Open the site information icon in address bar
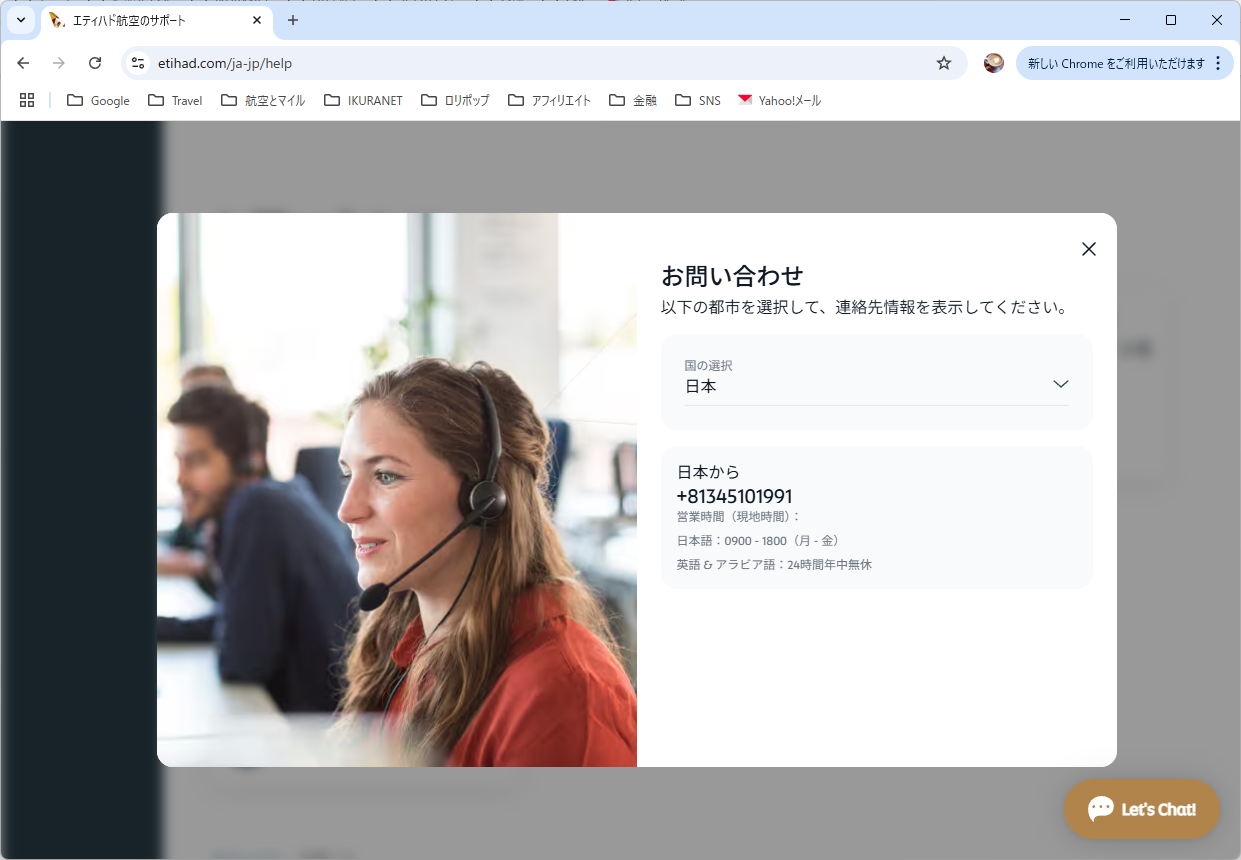 click(x=138, y=63)
